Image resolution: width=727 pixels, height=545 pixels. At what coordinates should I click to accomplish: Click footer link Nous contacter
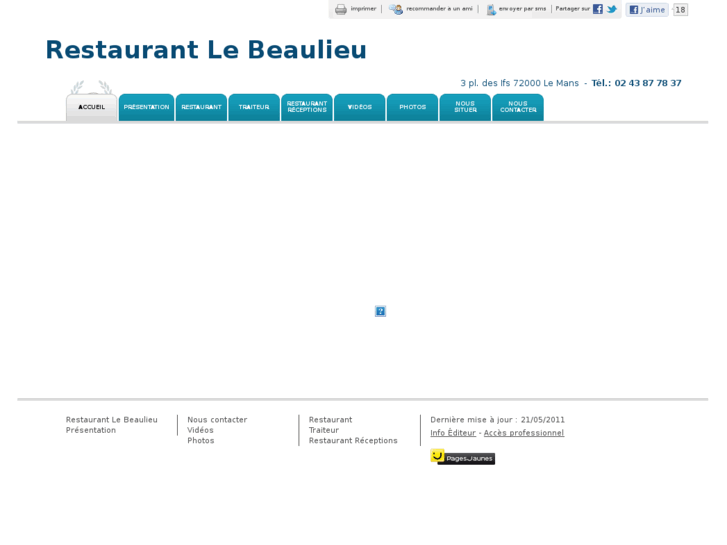(x=217, y=420)
